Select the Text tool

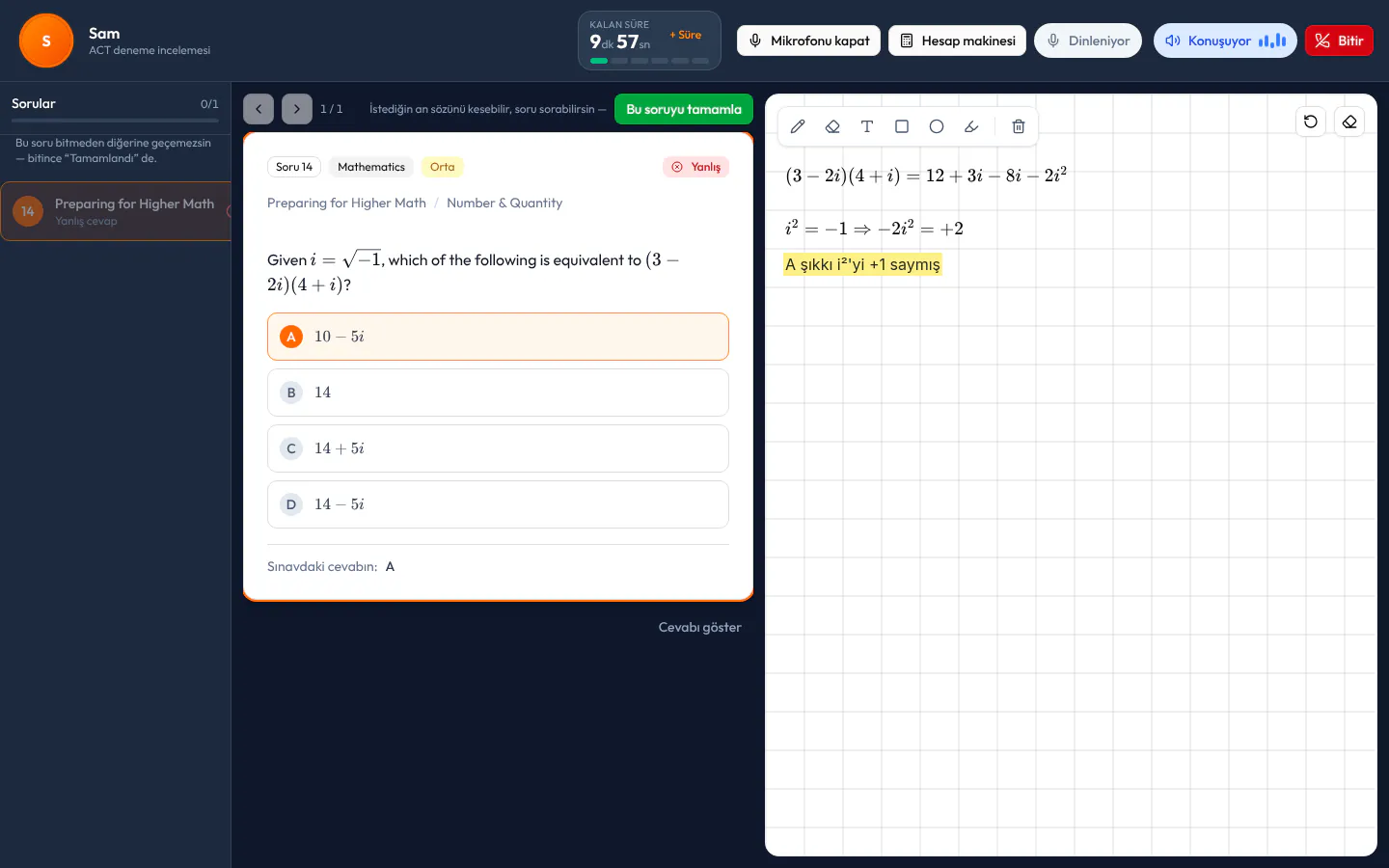point(867,126)
